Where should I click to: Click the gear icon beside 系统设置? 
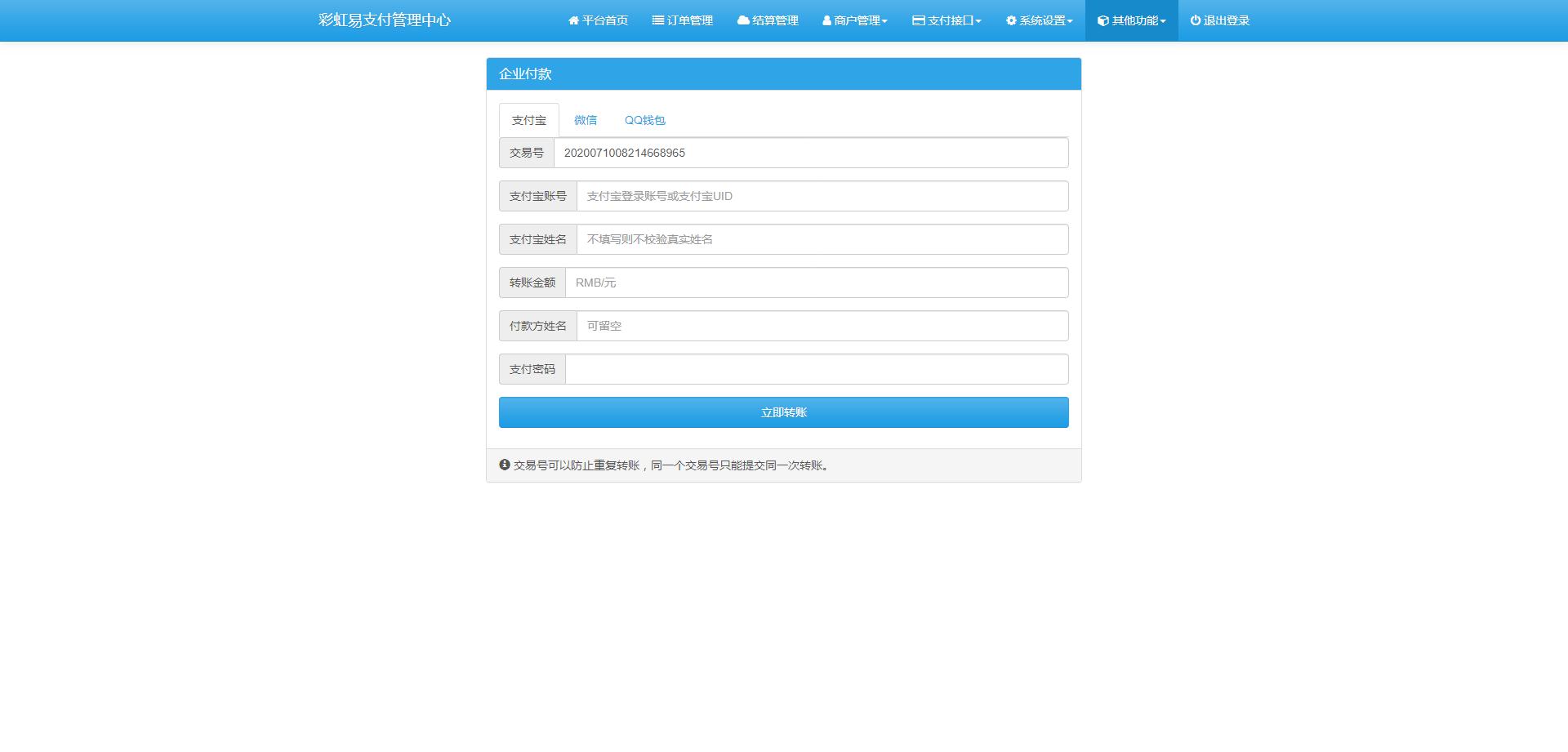point(1011,20)
